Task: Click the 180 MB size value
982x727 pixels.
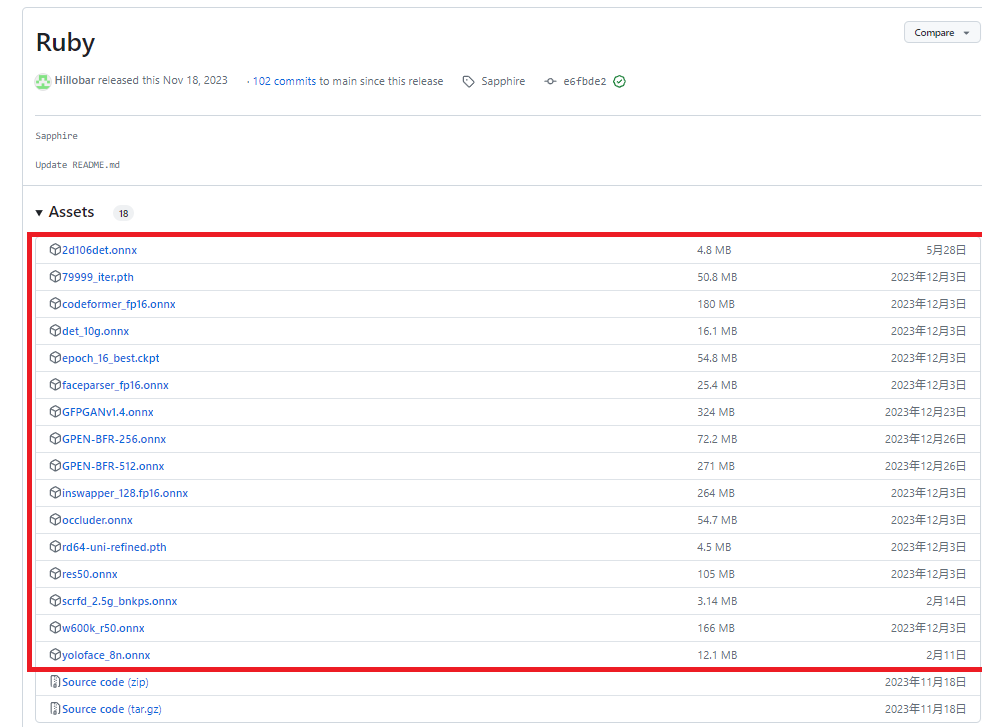Action: (716, 304)
